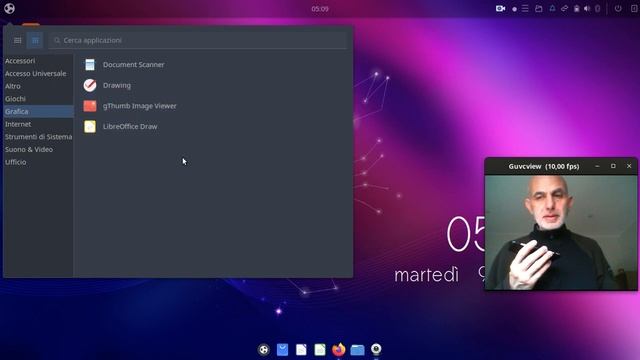Open the Places folder tray applet
The height and width of the screenshot is (360, 640).
pyautogui.click(x=539, y=9)
